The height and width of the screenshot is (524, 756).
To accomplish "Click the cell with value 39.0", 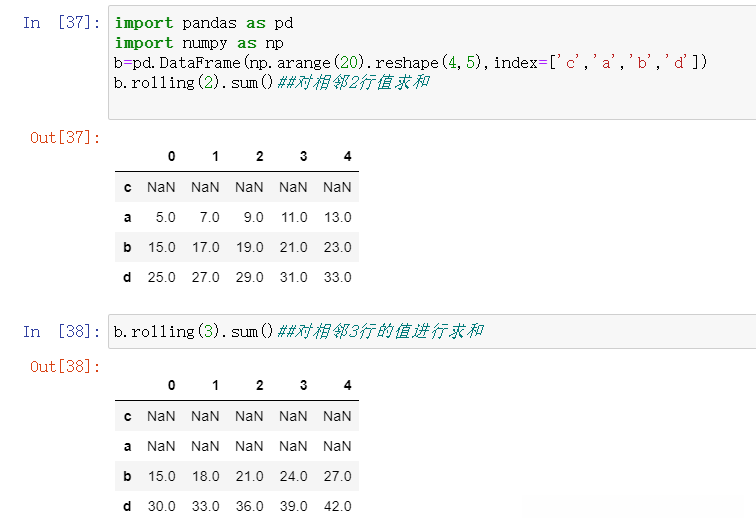I will click(x=294, y=507).
